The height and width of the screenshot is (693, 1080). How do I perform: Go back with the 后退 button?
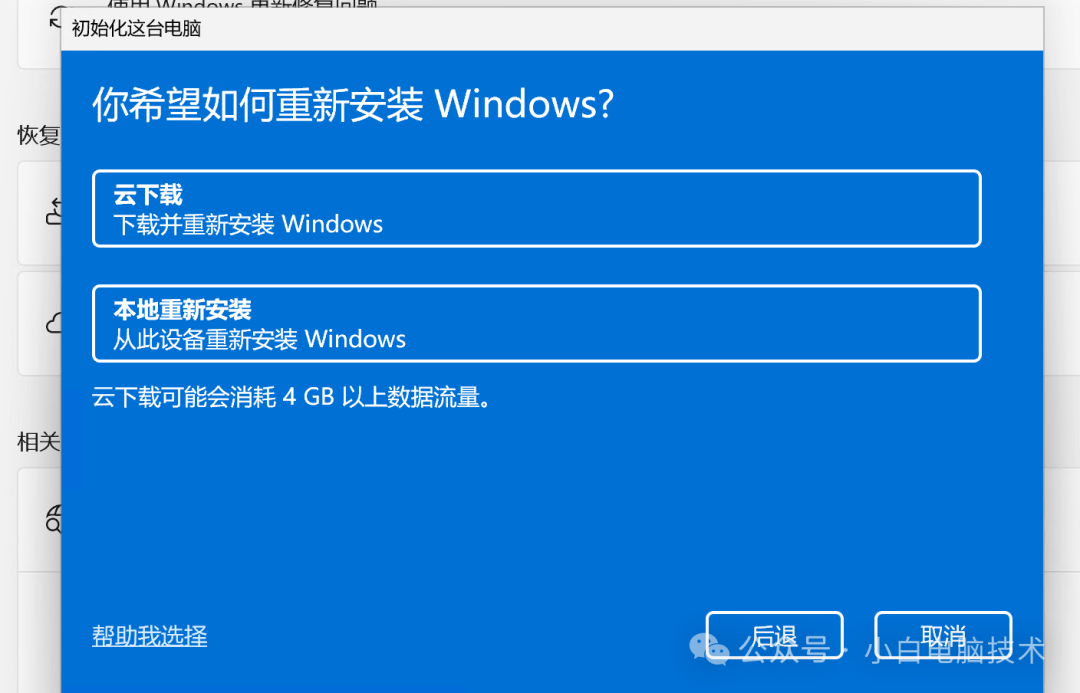774,634
